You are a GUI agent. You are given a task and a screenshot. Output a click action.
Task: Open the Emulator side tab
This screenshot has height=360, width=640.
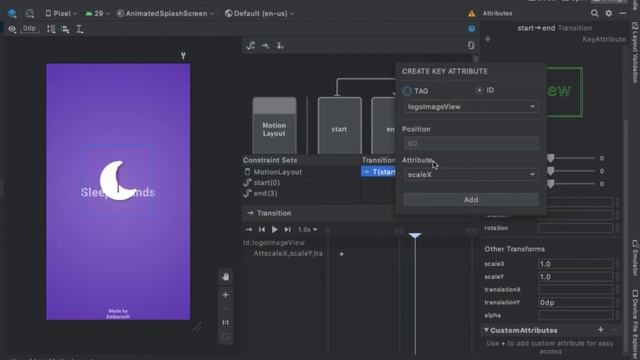click(635, 258)
